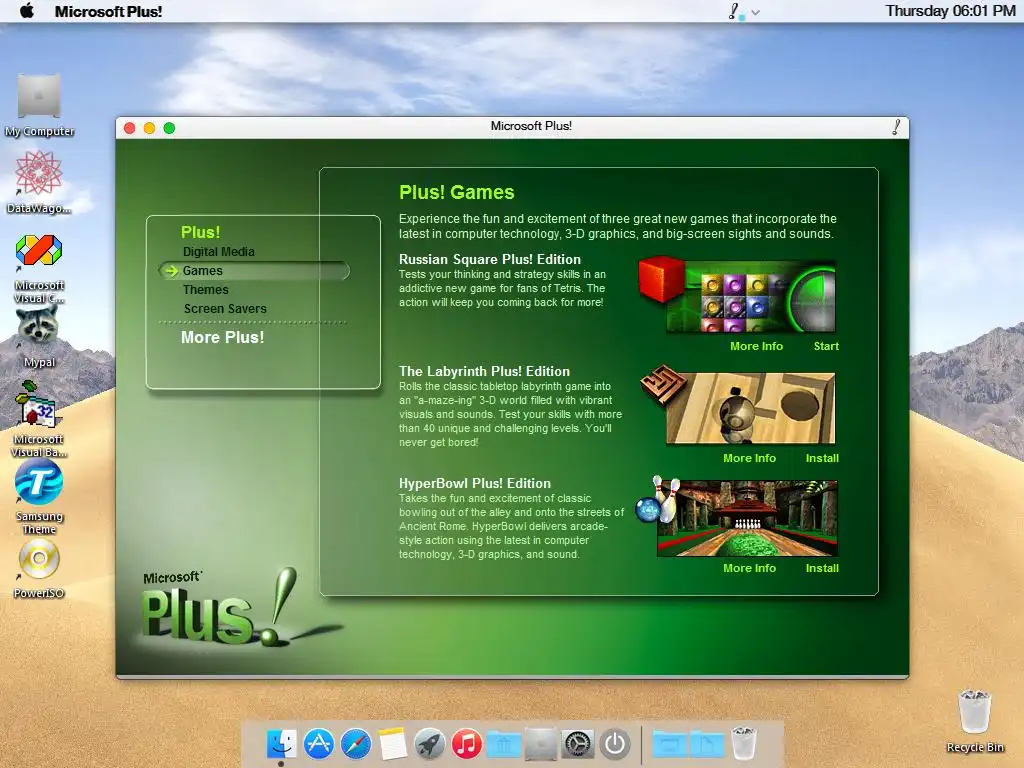The width and height of the screenshot is (1024, 768).
Task: Open the Finder icon in the dock
Action: [281, 744]
